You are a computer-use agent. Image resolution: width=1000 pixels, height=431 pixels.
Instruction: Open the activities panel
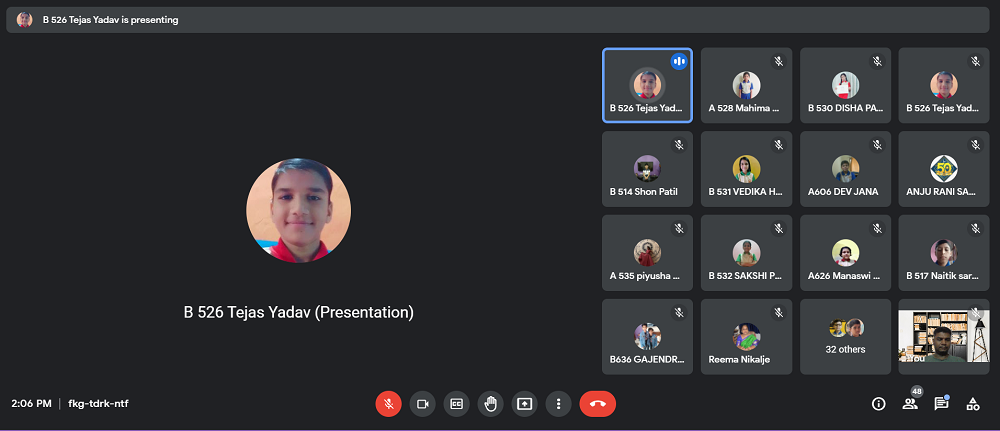point(973,404)
